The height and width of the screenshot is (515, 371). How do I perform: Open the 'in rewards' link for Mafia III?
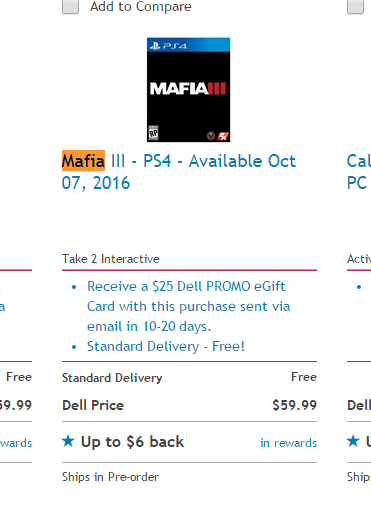point(288,443)
